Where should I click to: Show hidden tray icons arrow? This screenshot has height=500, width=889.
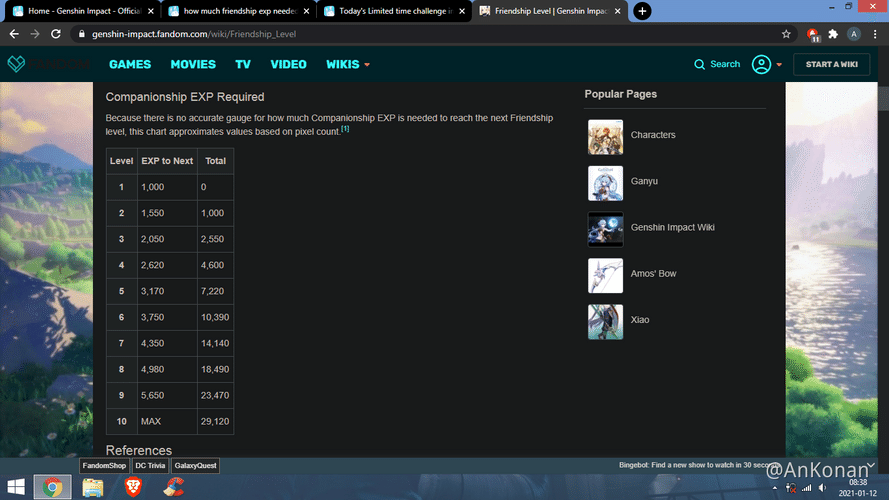775,488
